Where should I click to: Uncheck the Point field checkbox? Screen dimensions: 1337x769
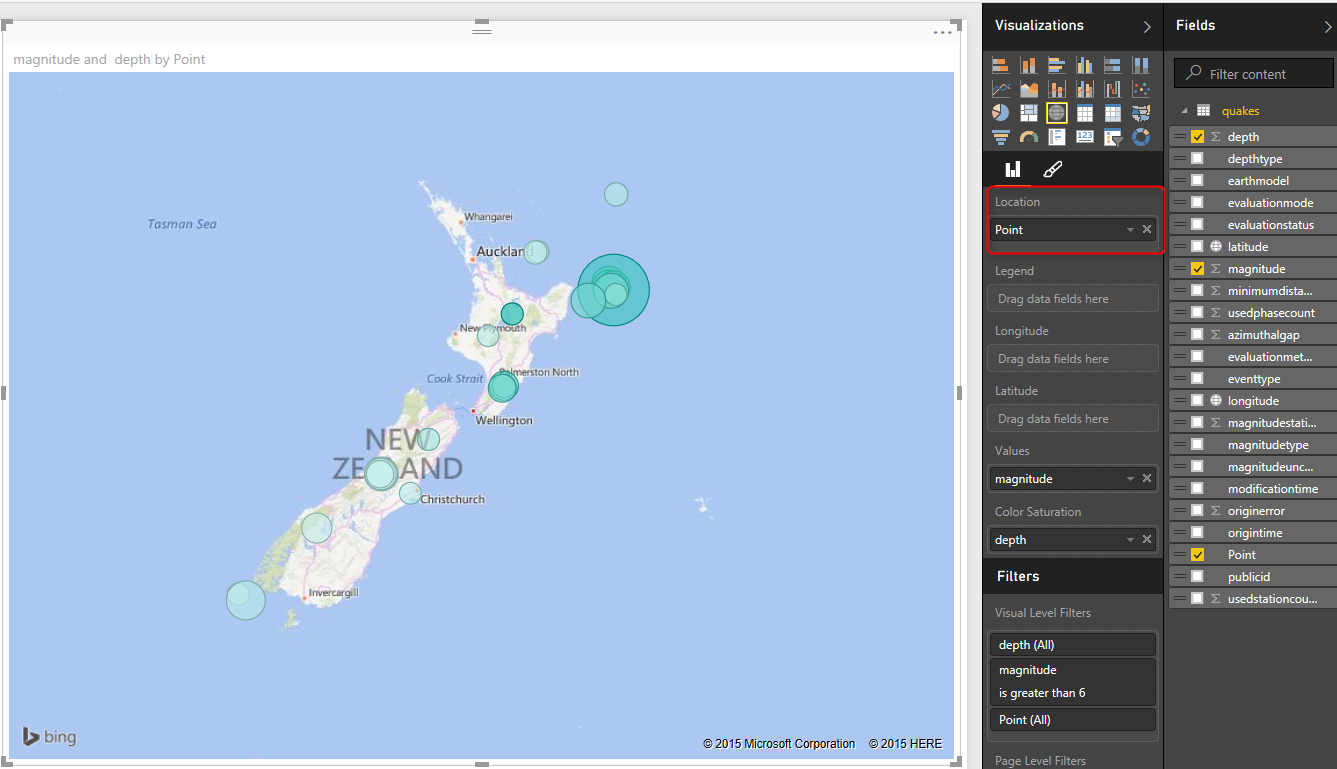[x=1197, y=555]
